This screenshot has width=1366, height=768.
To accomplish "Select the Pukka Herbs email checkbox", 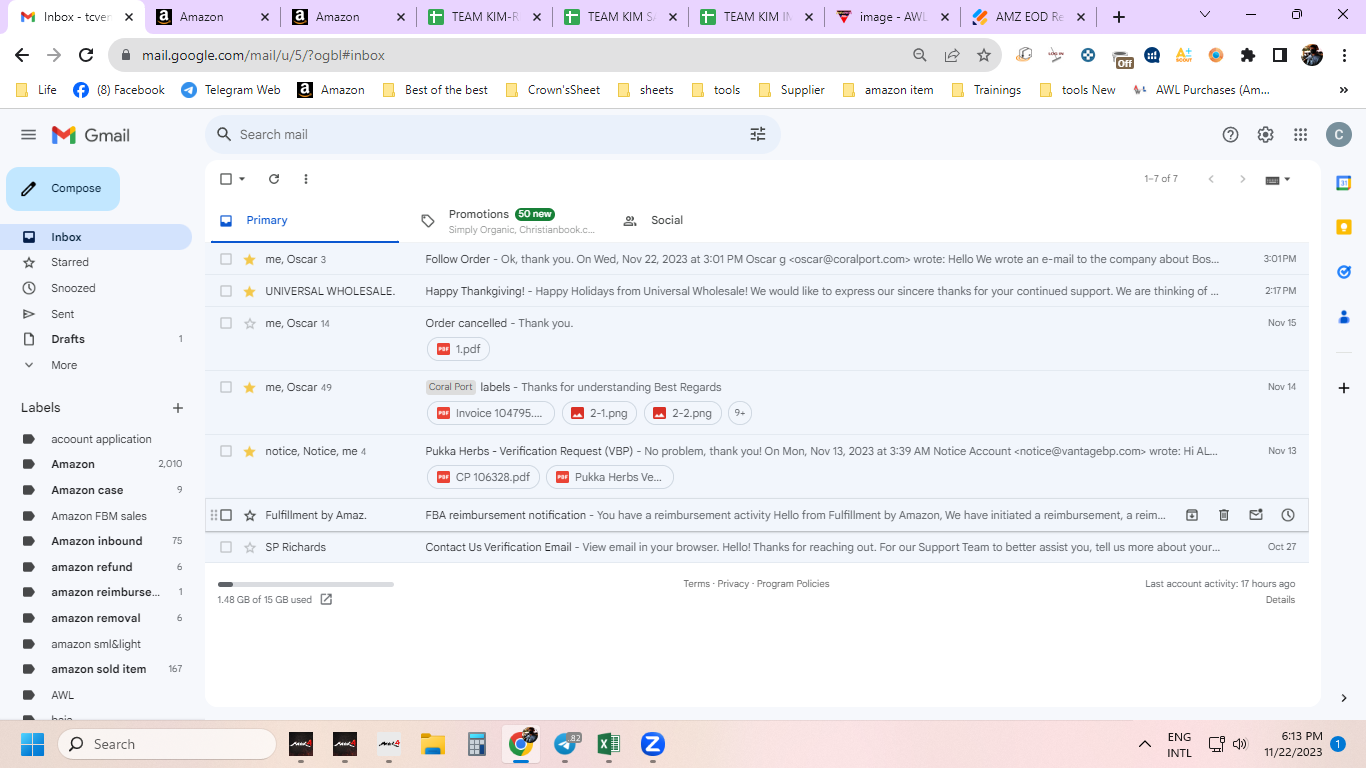I will 226,451.
